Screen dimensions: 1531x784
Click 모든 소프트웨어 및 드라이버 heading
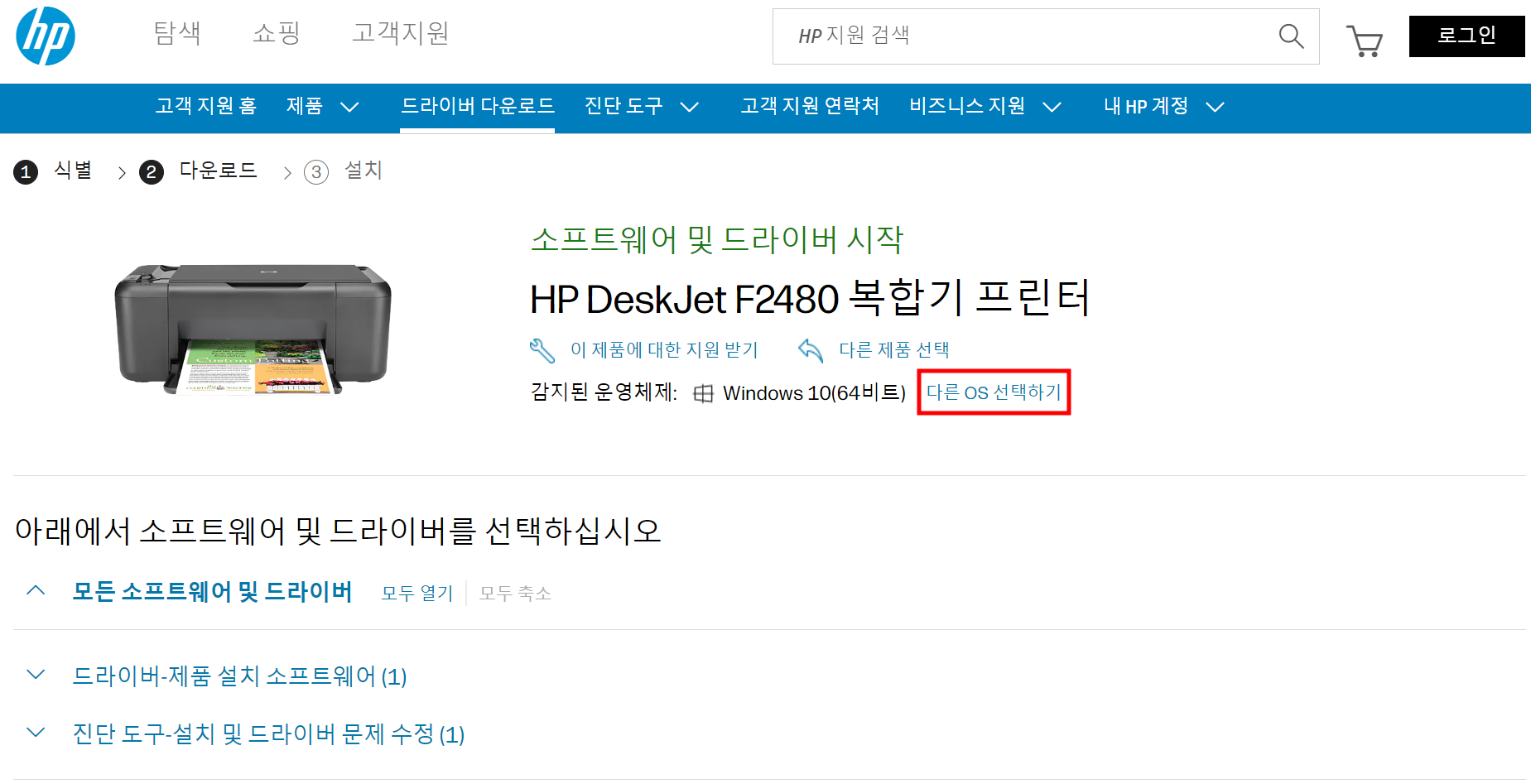212,592
